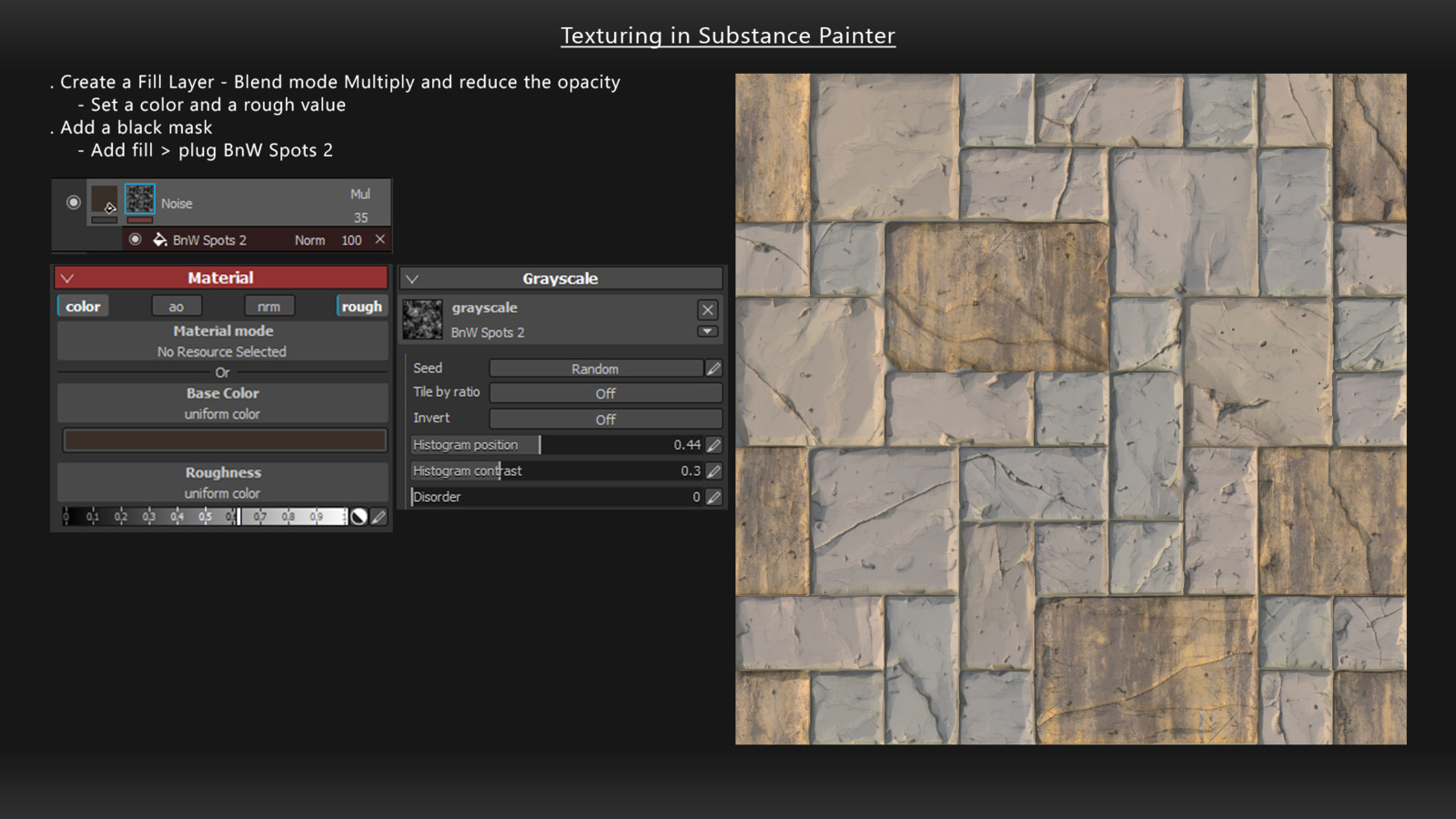
Task: Toggle the nrm channel button
Action: coord(269,307)
